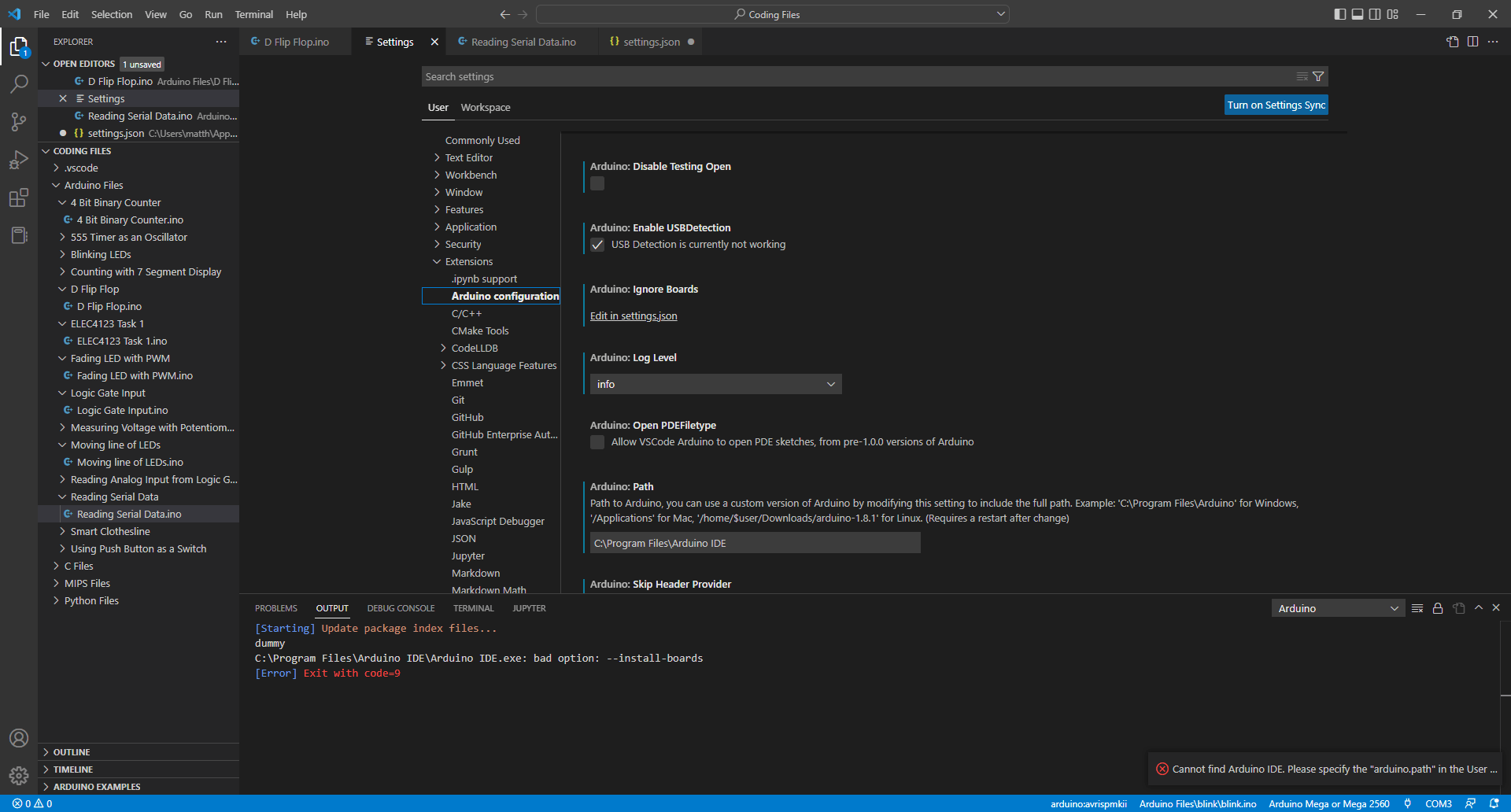Screen dimensions: 1511x812
Task: Open notifications bell in status bar
Action: pyautogui.click(x=1494, y=803)
